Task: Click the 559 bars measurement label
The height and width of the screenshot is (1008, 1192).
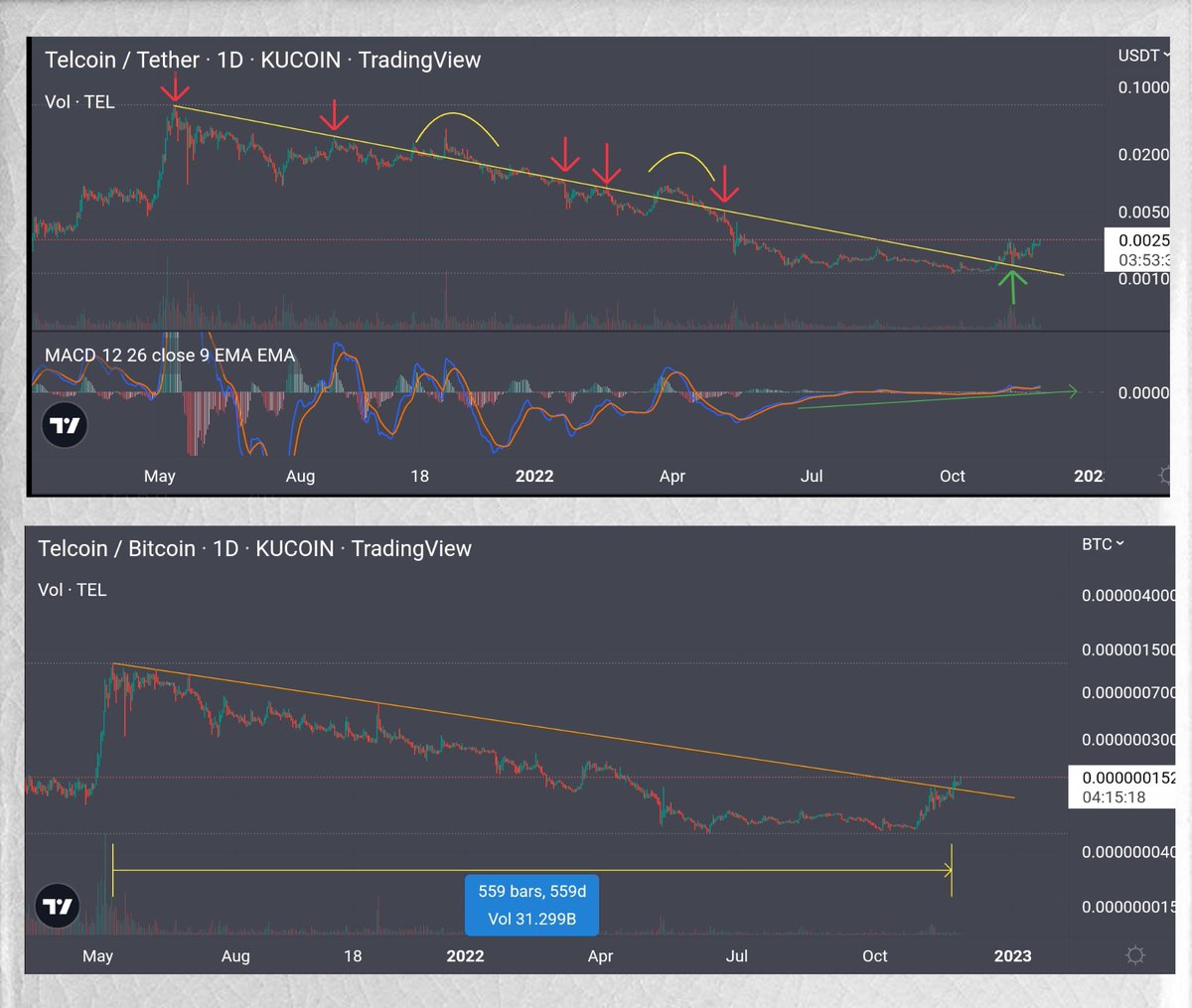Action: pos(530,891)
